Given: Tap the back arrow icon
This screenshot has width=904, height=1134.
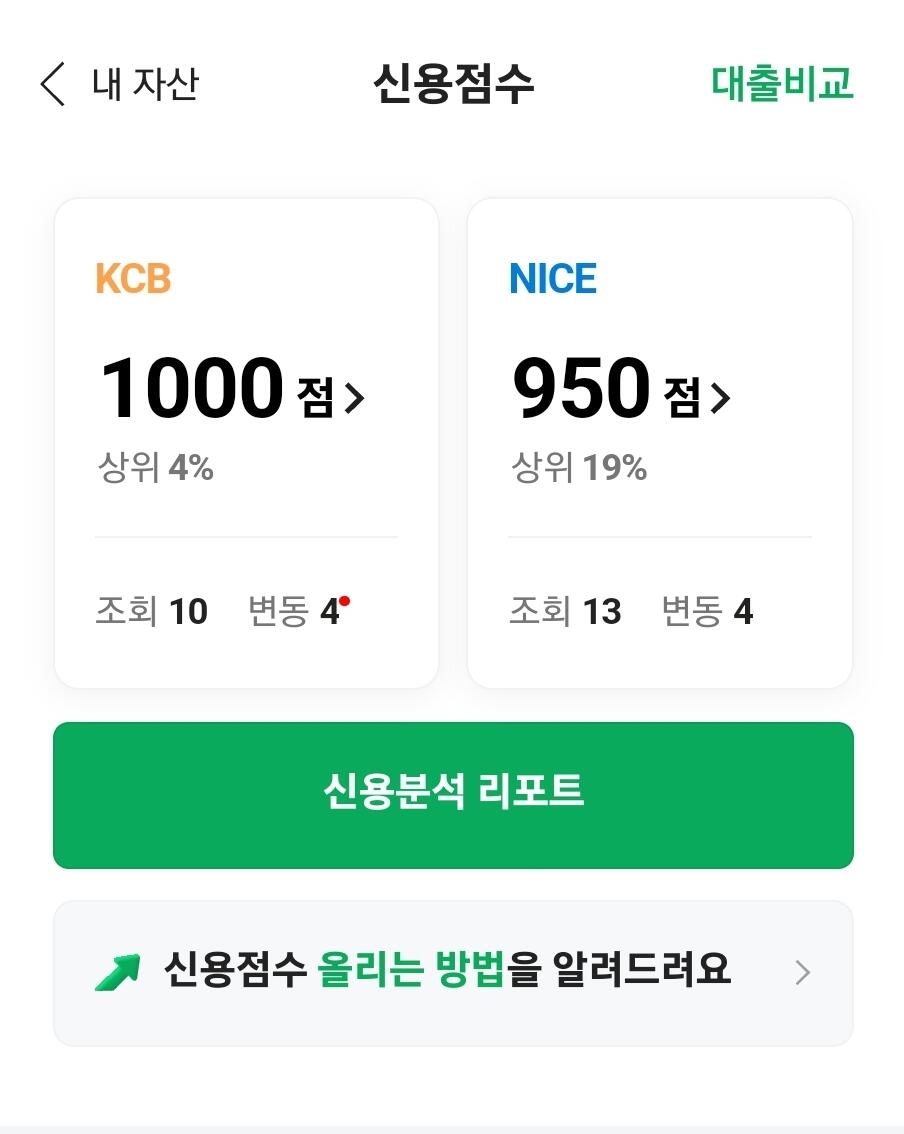Looking at the screenshot, I should [52, 84].
